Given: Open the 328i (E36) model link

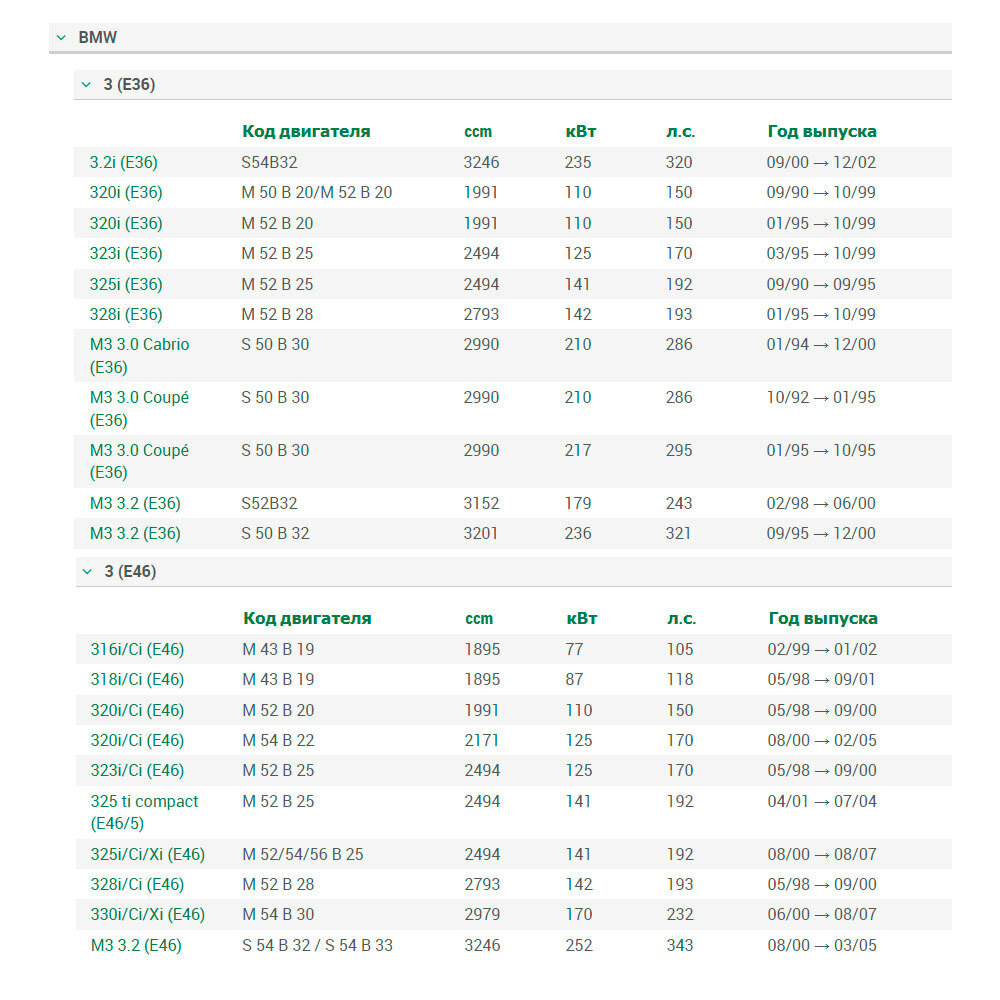Looking at the screenshot, I should 126,314.
